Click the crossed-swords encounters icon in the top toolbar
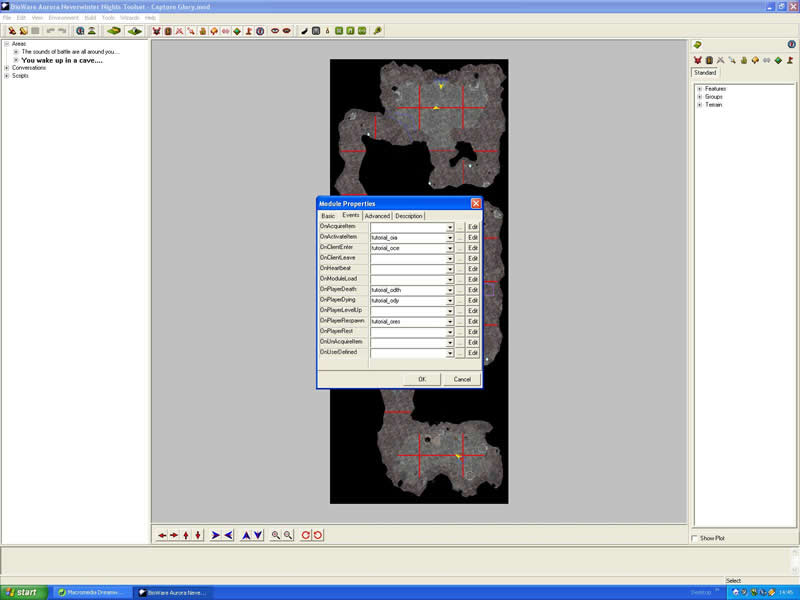 [179, 31]
